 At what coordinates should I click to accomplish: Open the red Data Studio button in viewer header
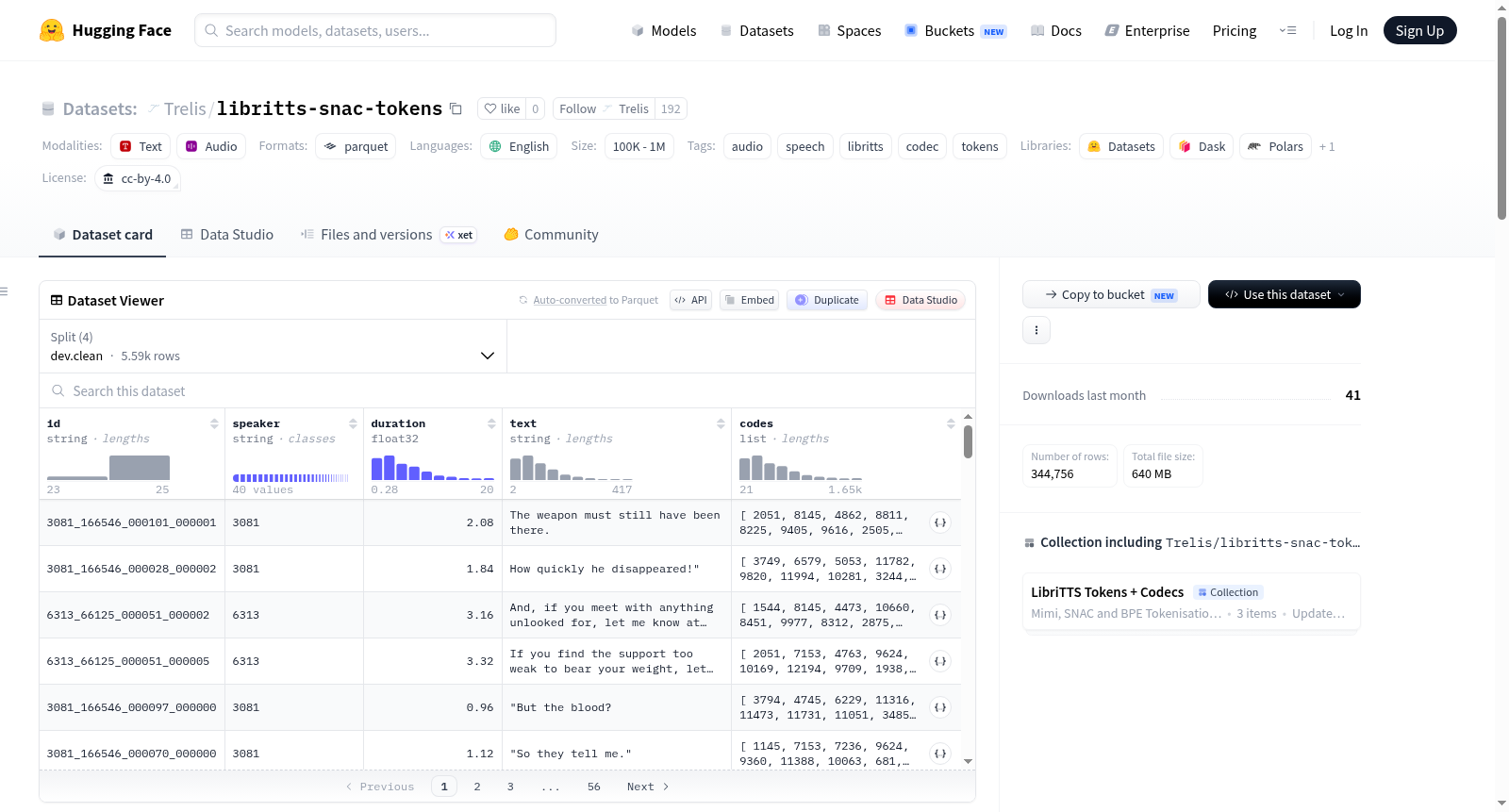920,300
